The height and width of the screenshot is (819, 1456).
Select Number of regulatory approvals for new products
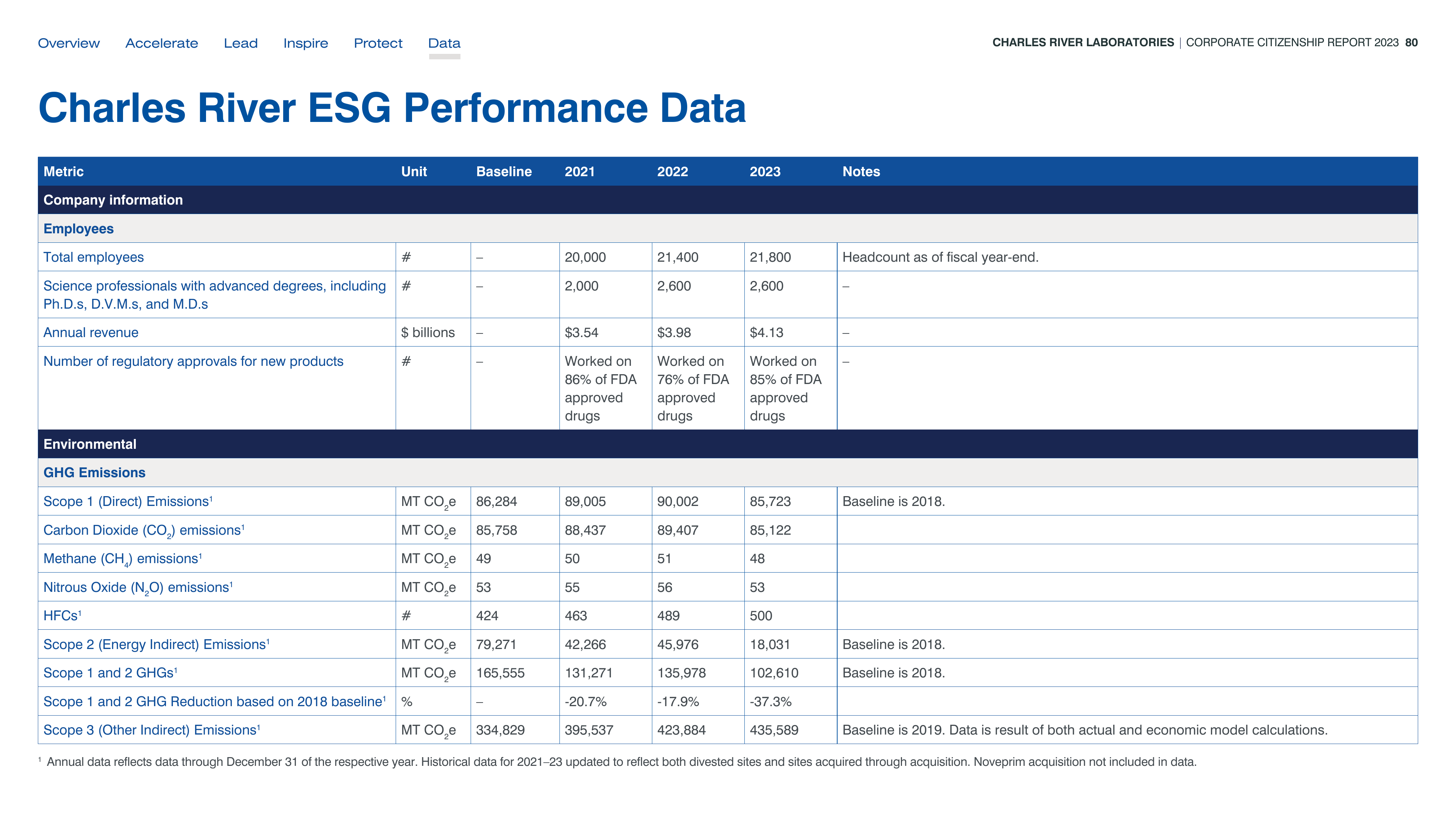click(193, 361)
